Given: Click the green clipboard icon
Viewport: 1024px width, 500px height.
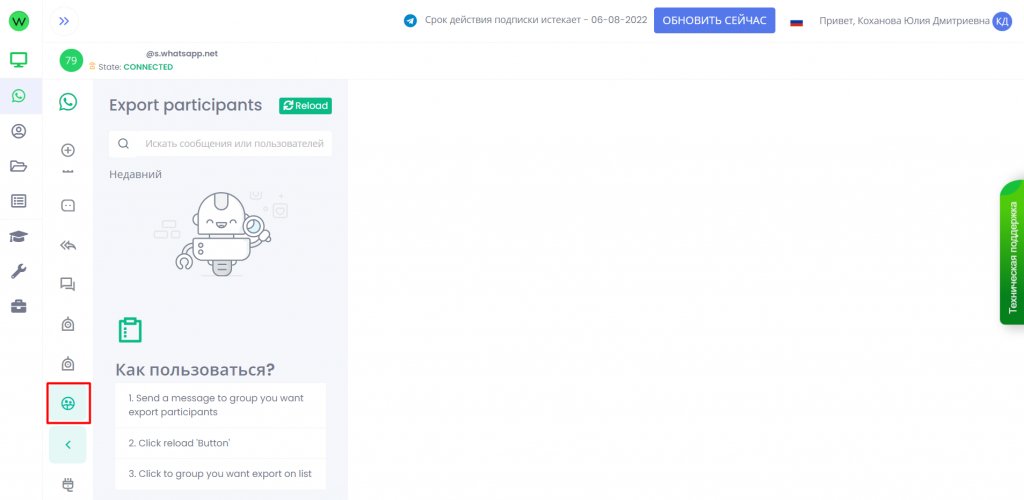Looking at the screenshot, I should (x=130, y=330).
